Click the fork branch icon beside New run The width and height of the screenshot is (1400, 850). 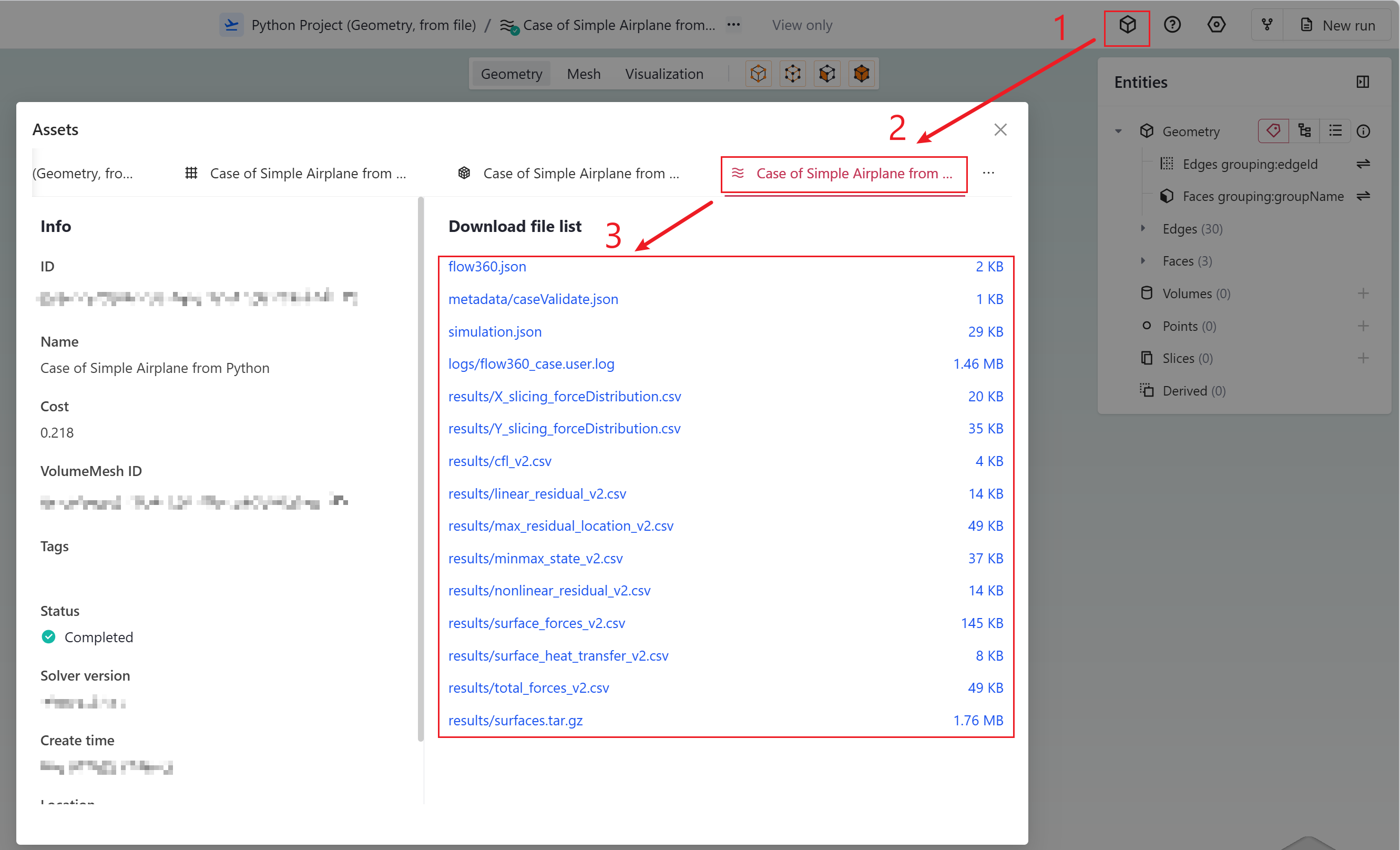(x=1267, y=25)
